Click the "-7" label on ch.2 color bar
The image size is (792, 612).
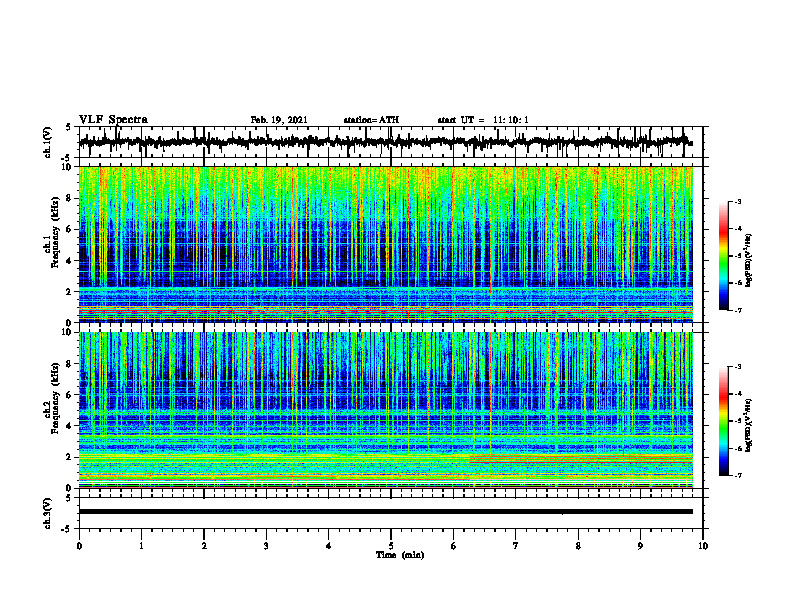point(737,476)
